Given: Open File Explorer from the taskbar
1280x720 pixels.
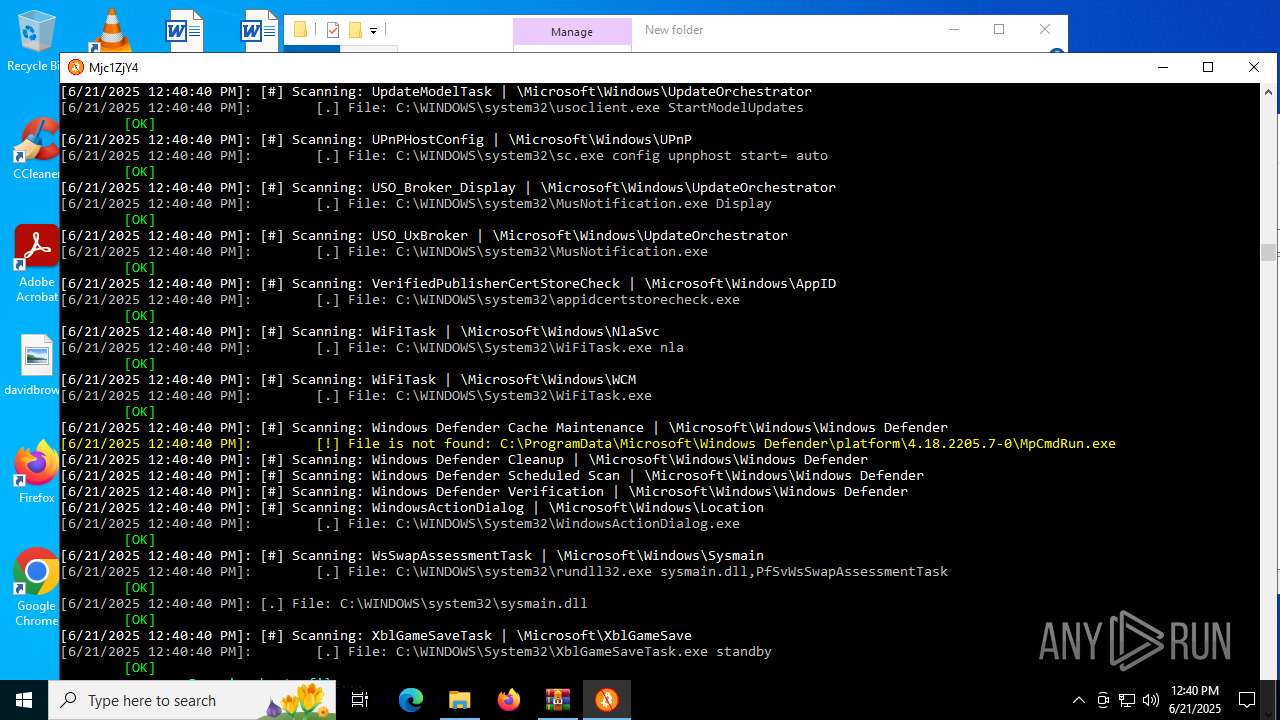Looking at the screenshot, I should tap(459, 700).
